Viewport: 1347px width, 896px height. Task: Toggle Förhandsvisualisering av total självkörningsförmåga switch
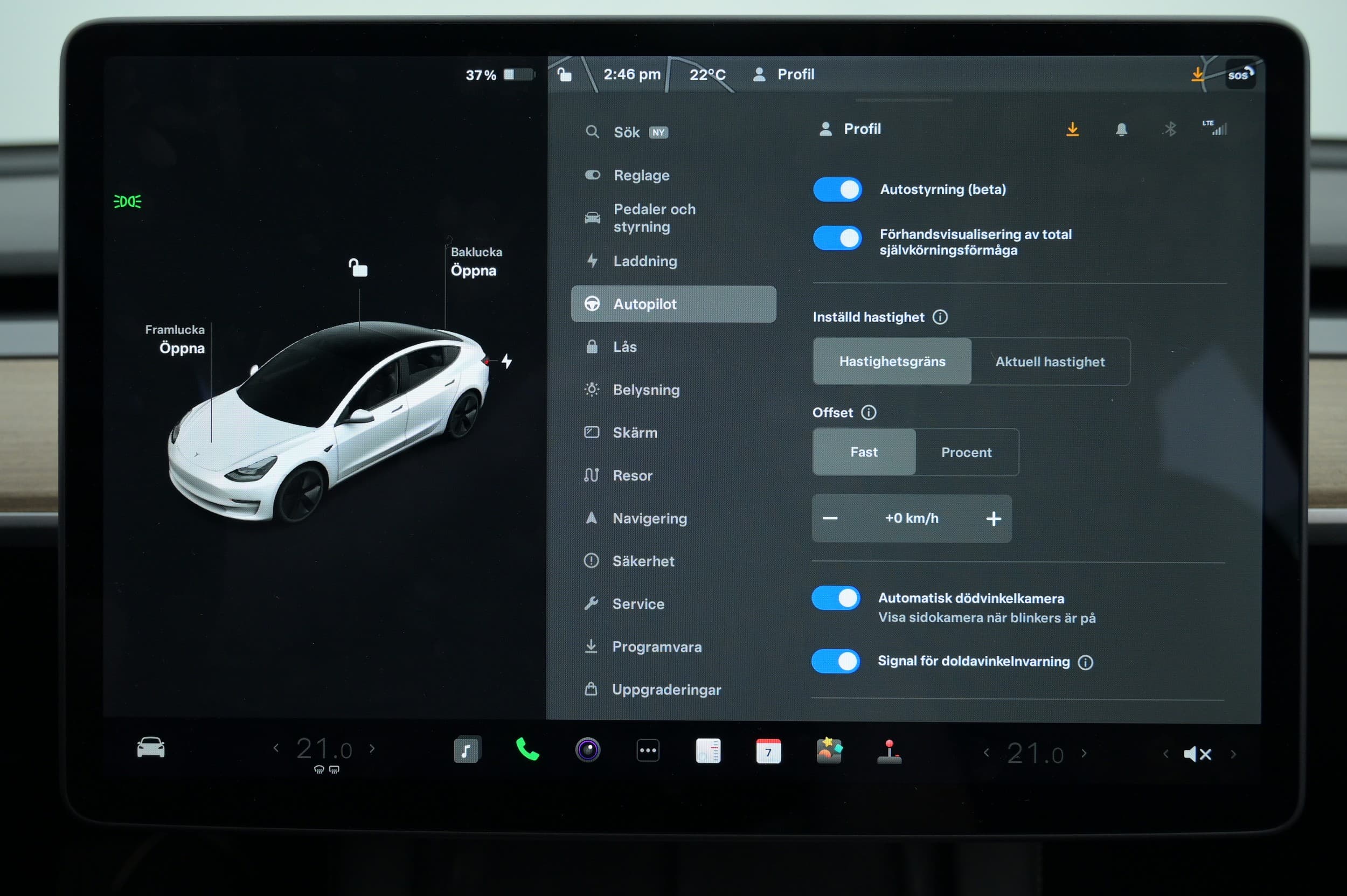tap(837, 238)
